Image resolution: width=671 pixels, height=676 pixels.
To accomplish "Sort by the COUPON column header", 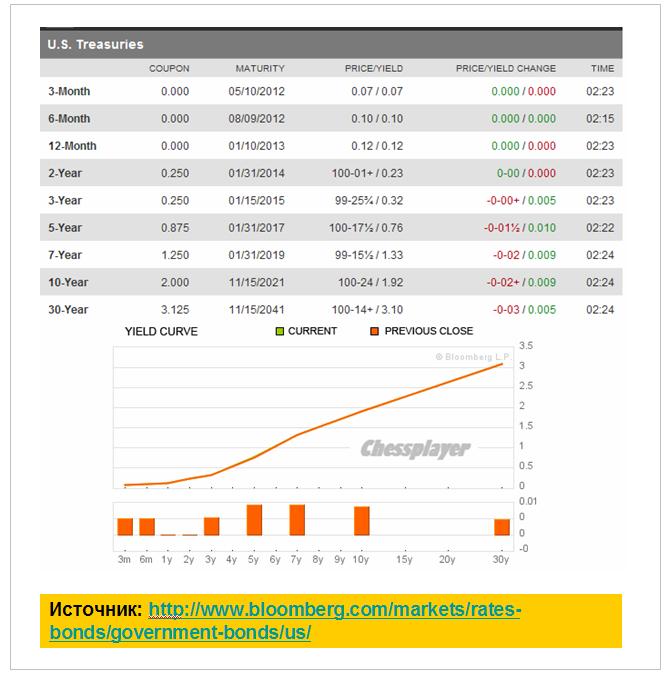I will pyautogui.click(x=169, y=69).
